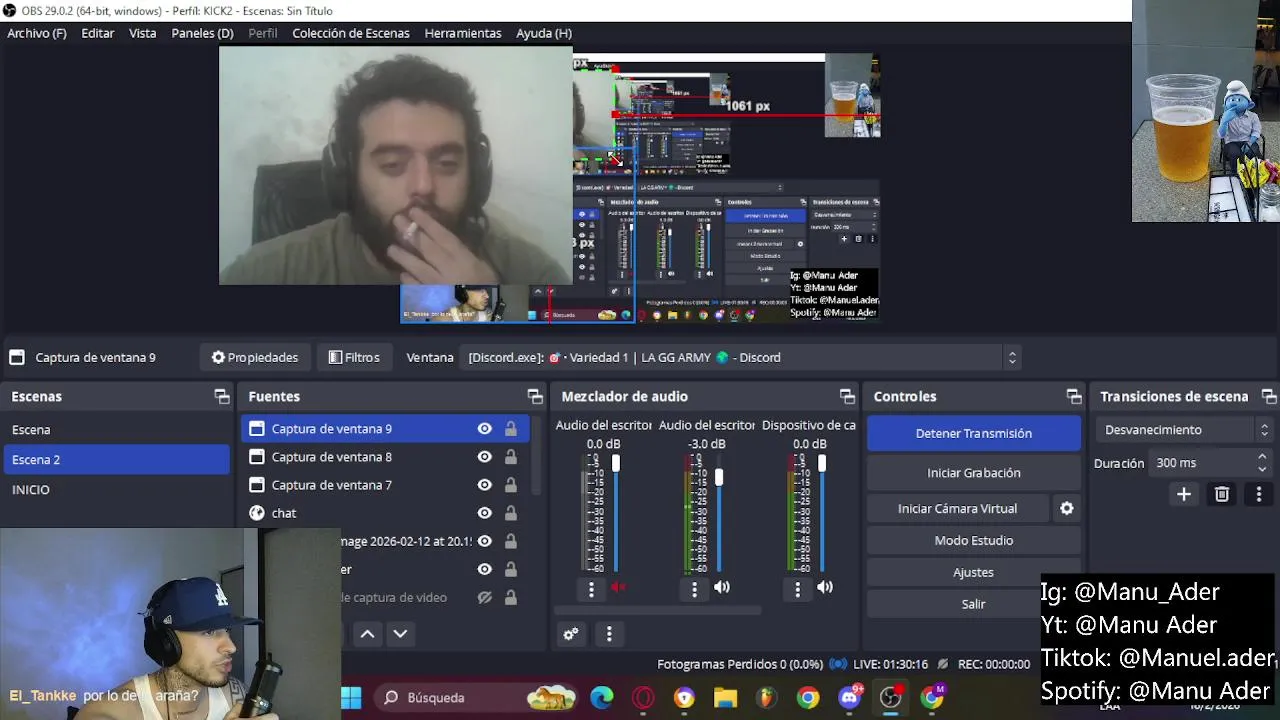Viewport: 1280px width, 720px height.
Task: Open the Ventana window selection dropdown
Action: 741,357
